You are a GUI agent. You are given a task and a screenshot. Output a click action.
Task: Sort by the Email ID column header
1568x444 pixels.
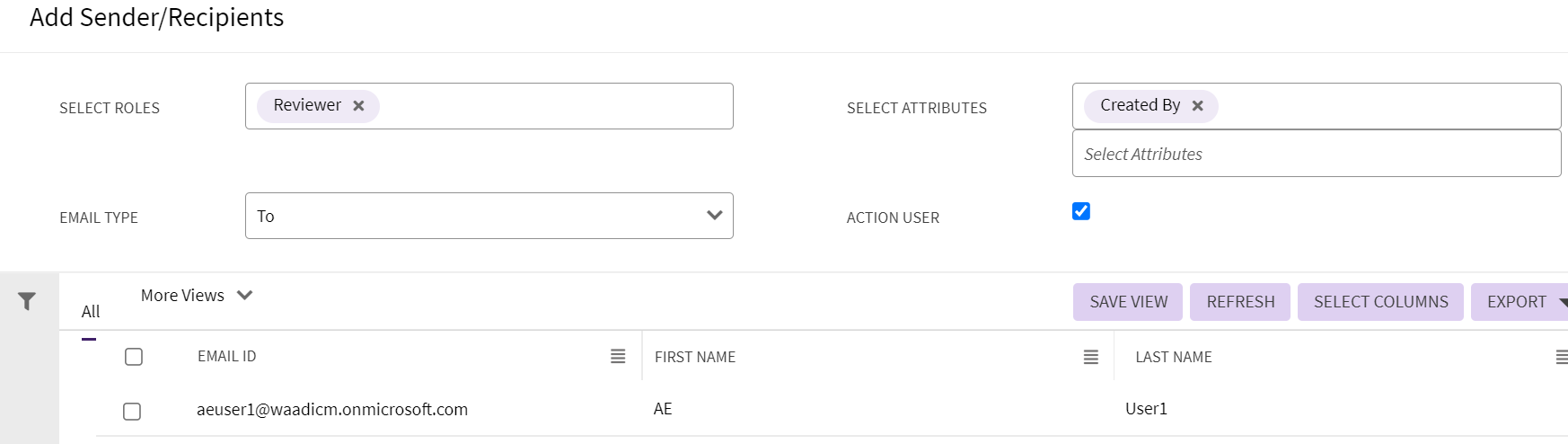click(227, 357)
